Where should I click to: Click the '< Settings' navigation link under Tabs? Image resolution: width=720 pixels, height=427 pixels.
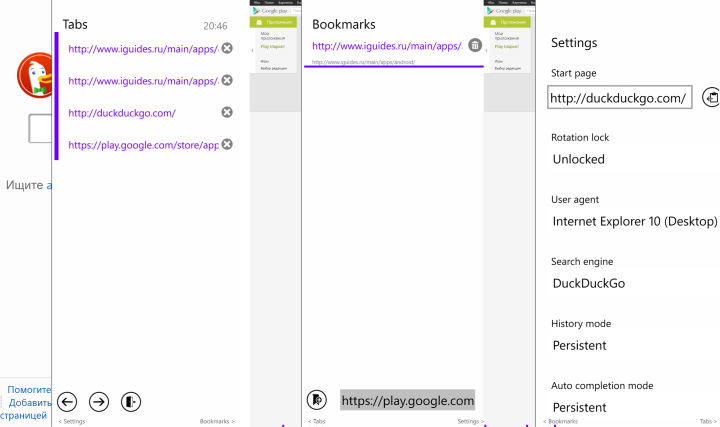(72, 421)
